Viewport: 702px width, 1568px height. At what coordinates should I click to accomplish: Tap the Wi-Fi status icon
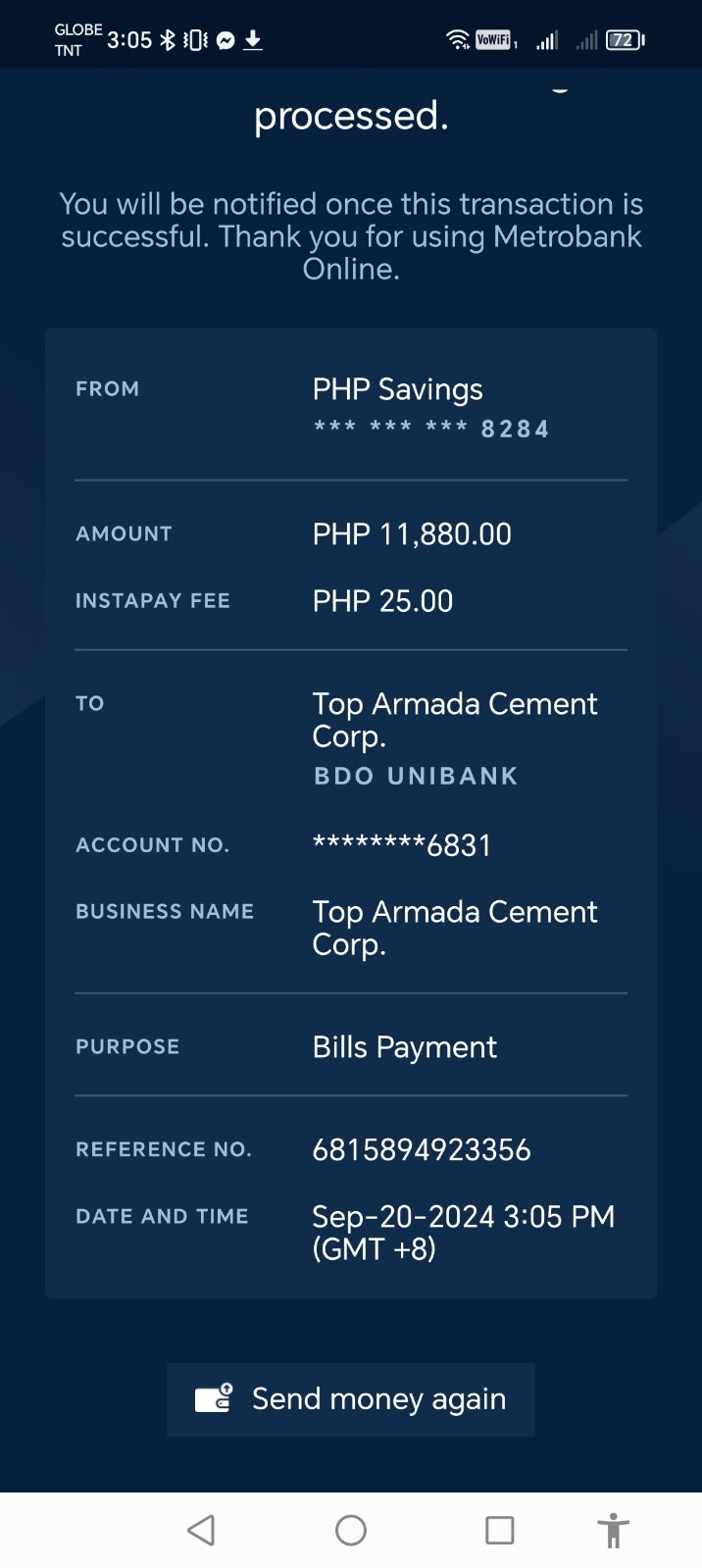pyautogui.click(x=457, y=40)
